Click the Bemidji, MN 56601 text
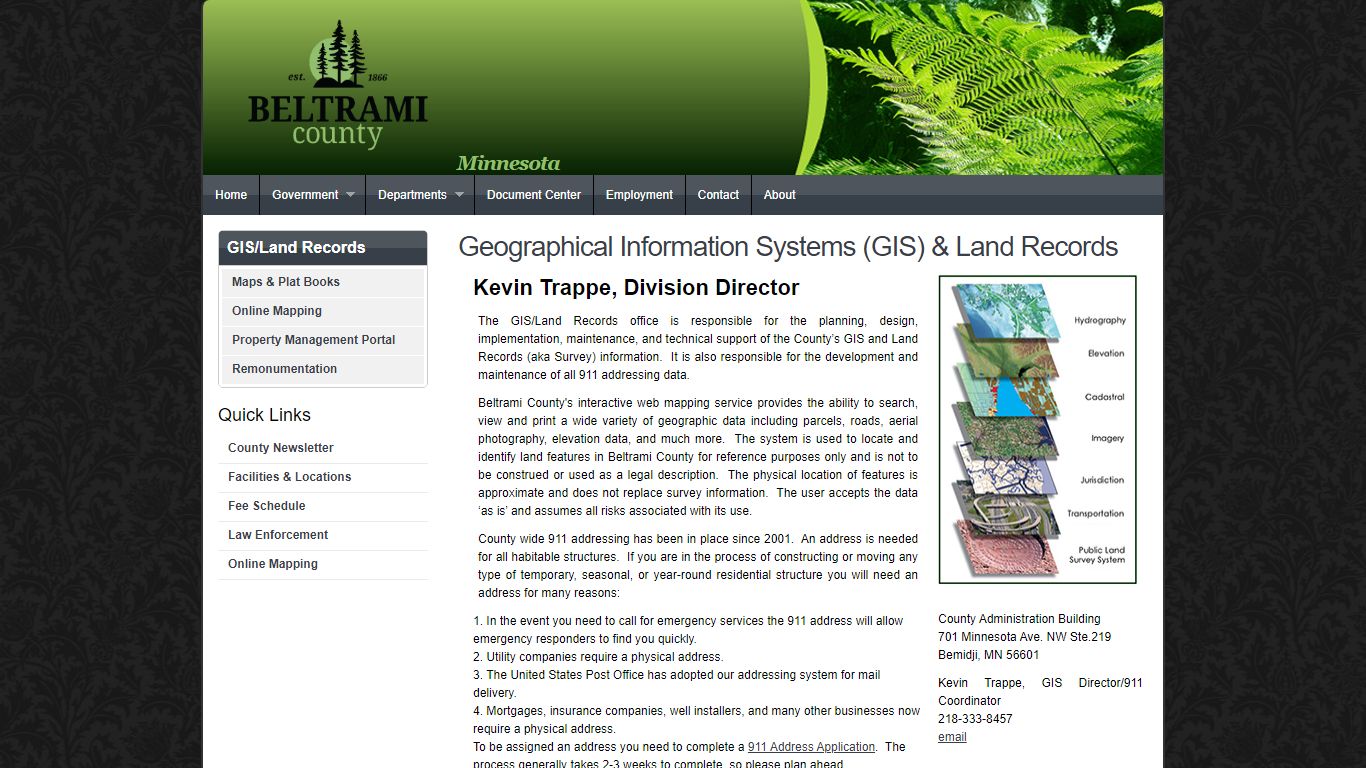Viewport: 1366px width, 768px height. [x=988, y=655]
